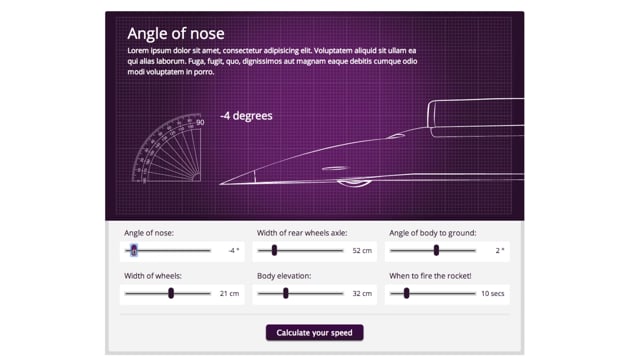Click the -4 degrees readout text
This screenshot has height=360, width=640.
(x=246, y=116)
